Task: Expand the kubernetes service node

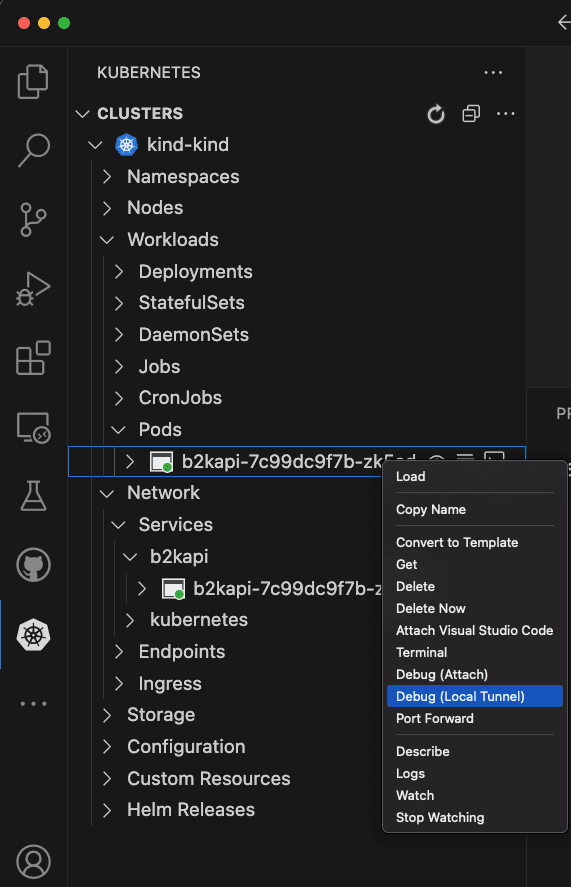Action: click(130, 620)
